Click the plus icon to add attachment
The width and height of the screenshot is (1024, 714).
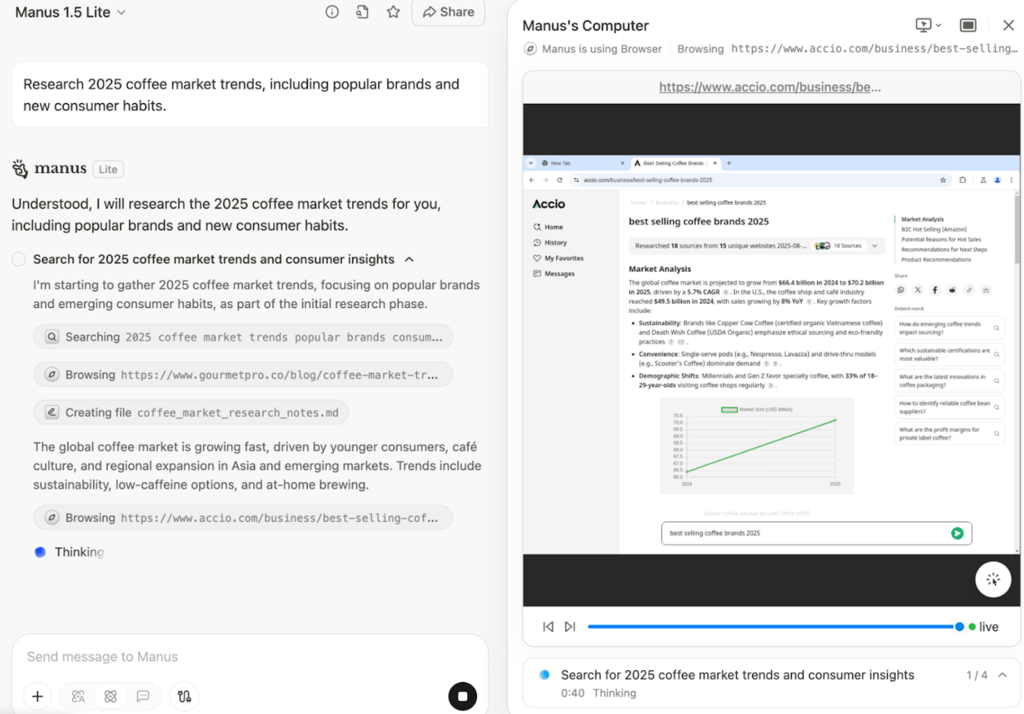pyautogui.click(x=37, y=696)
